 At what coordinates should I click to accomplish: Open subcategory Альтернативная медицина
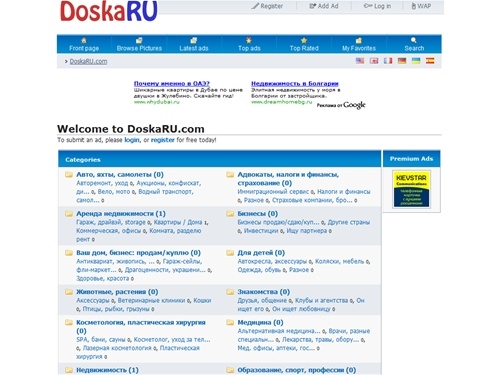tap(279, 331)
